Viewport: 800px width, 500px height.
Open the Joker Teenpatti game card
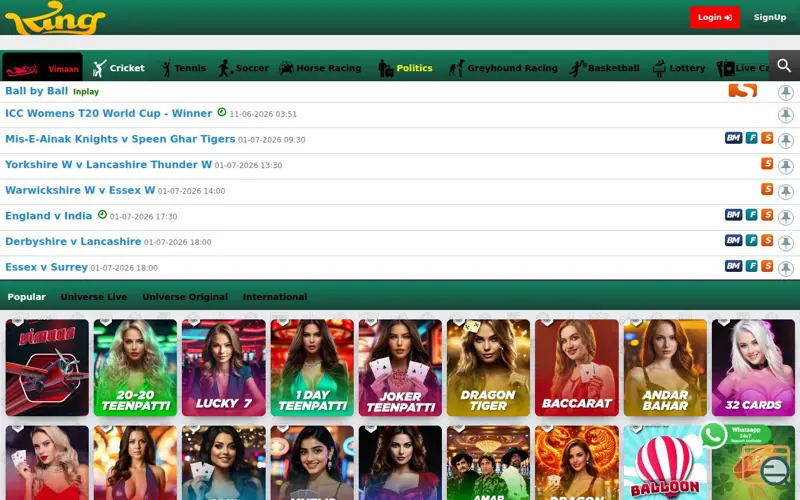pos(400,367)
